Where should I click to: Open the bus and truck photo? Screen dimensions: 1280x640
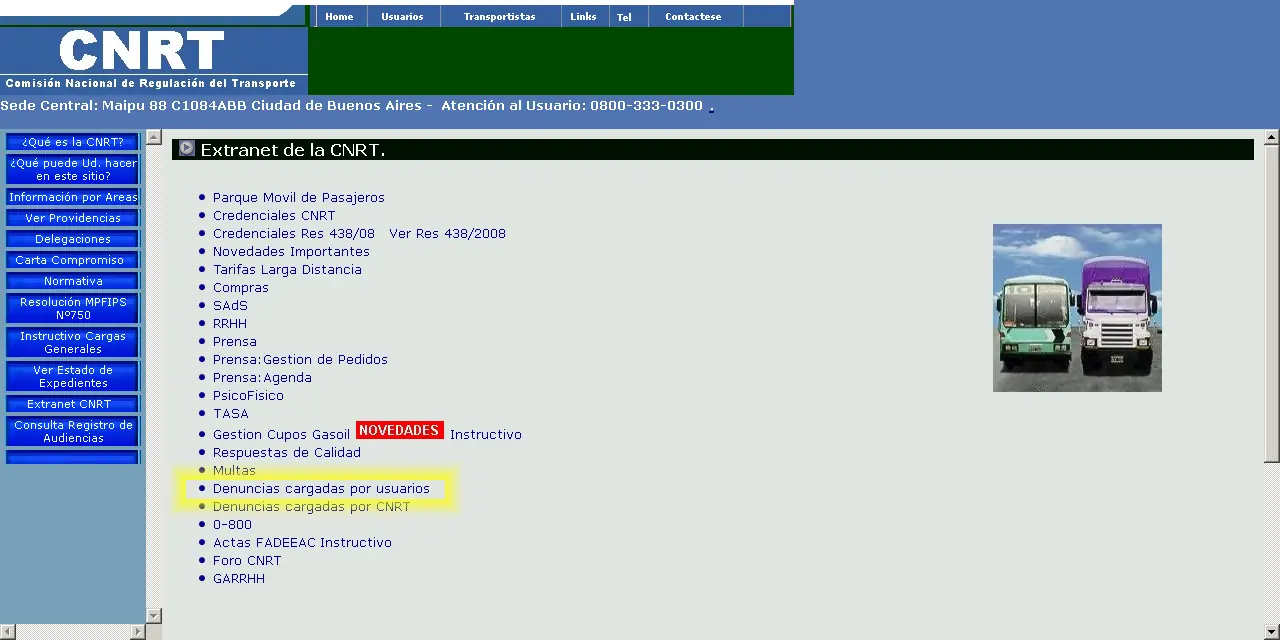(x=1077, y=308)
